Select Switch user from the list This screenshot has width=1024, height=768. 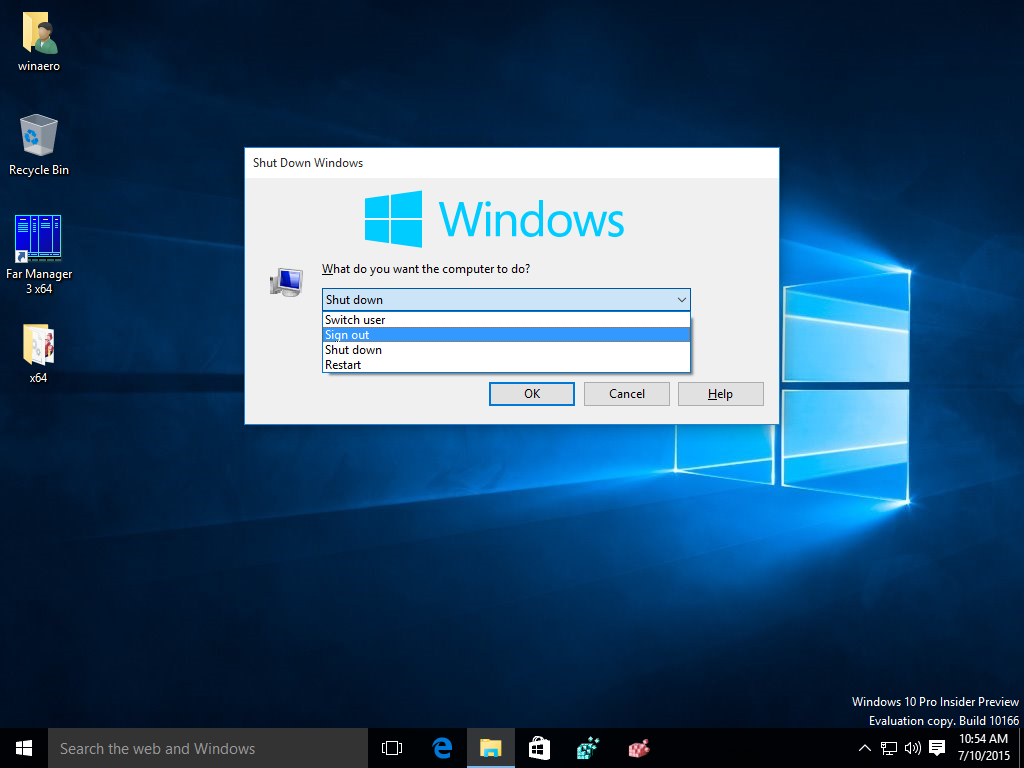(x=355, y=320)
